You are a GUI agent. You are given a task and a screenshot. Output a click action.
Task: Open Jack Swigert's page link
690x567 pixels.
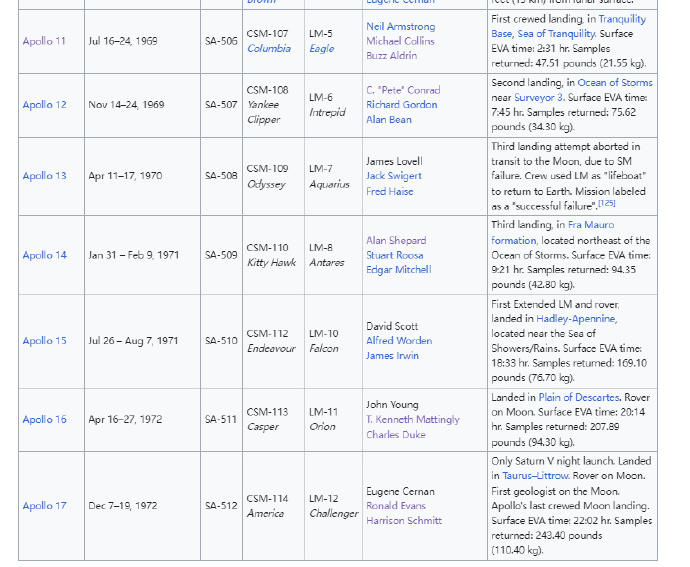pos(393,176)
